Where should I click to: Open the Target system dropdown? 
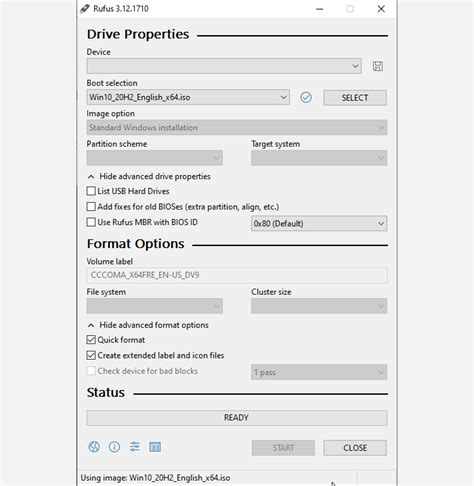[319, 158]
